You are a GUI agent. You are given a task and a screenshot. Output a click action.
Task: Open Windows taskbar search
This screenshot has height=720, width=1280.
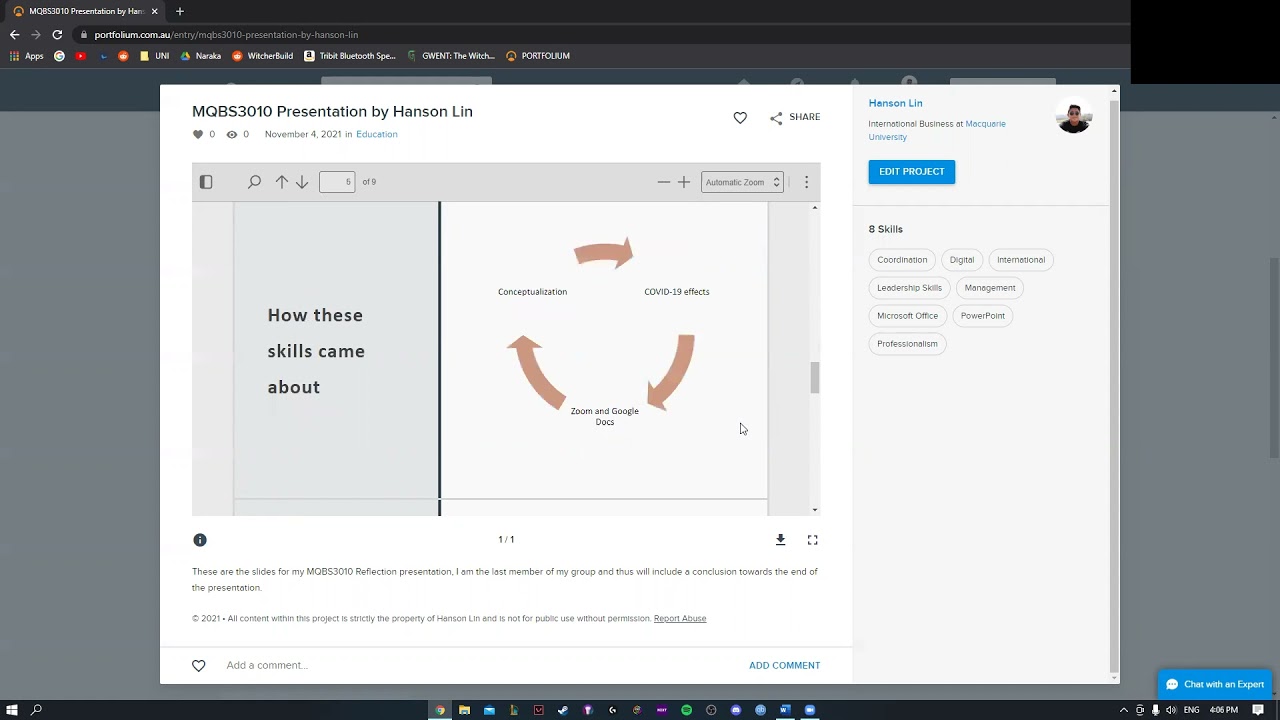coord(37,710)
